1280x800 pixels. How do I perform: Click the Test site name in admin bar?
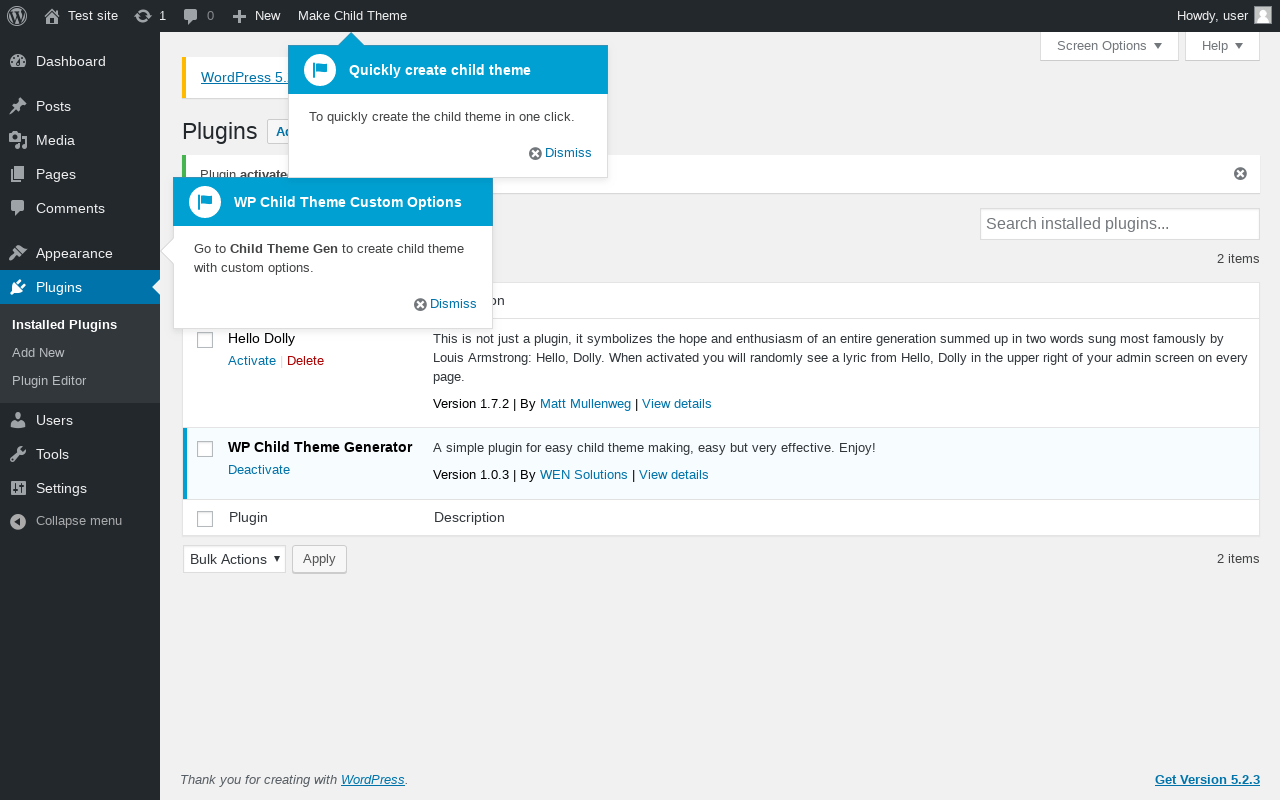pyautogui.click(x=93, y=16)
